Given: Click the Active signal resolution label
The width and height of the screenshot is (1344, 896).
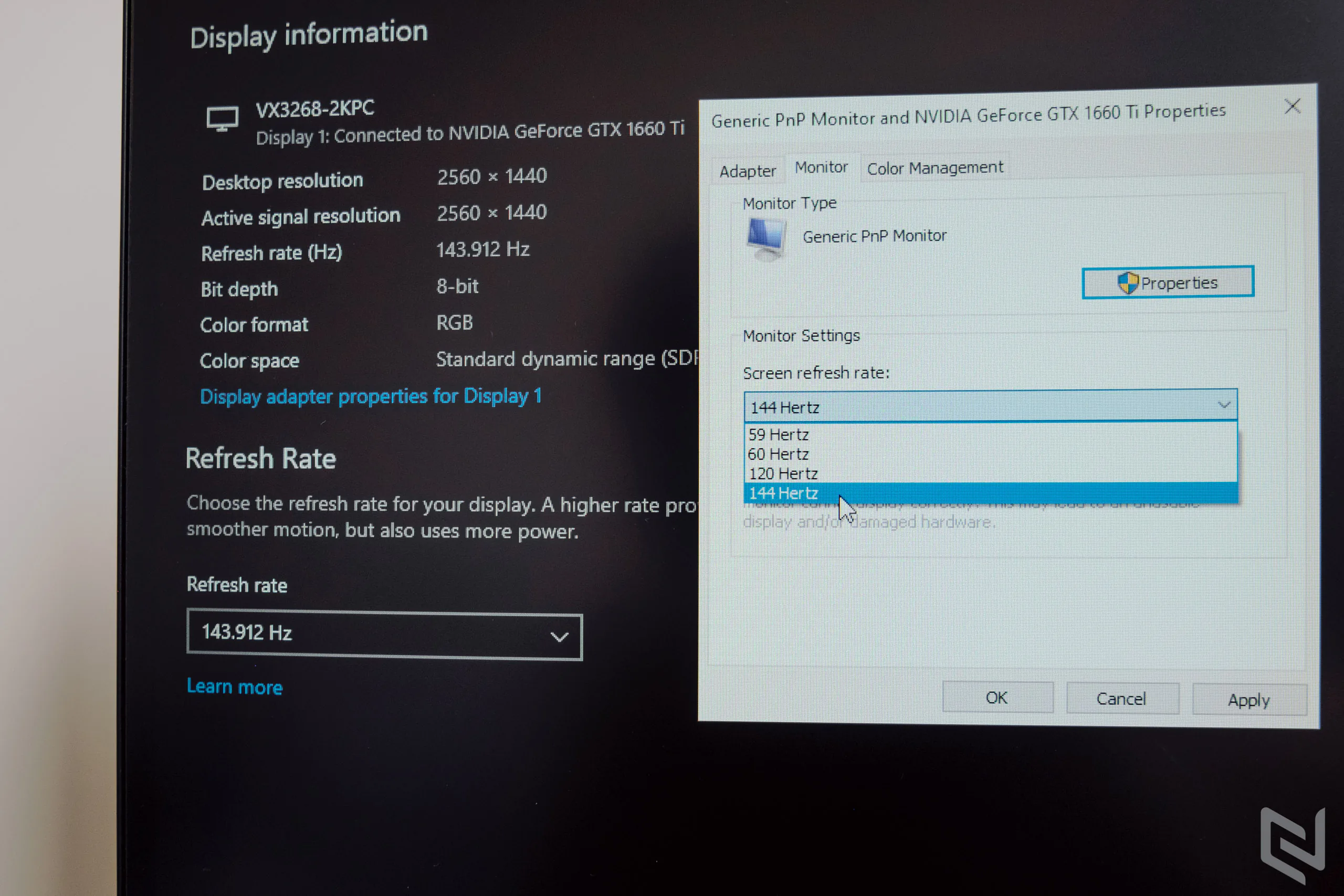Looking at the screenshot, I should [301, 217].
